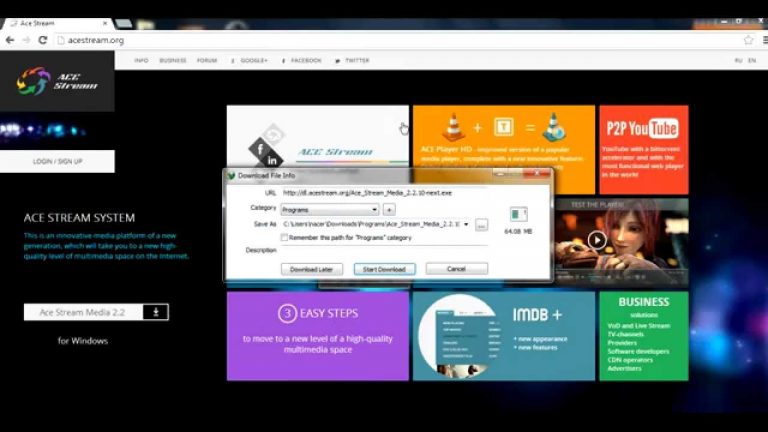Switch site language to EN
The height and width of the screenshot is (432, 768).
[752, 60]
